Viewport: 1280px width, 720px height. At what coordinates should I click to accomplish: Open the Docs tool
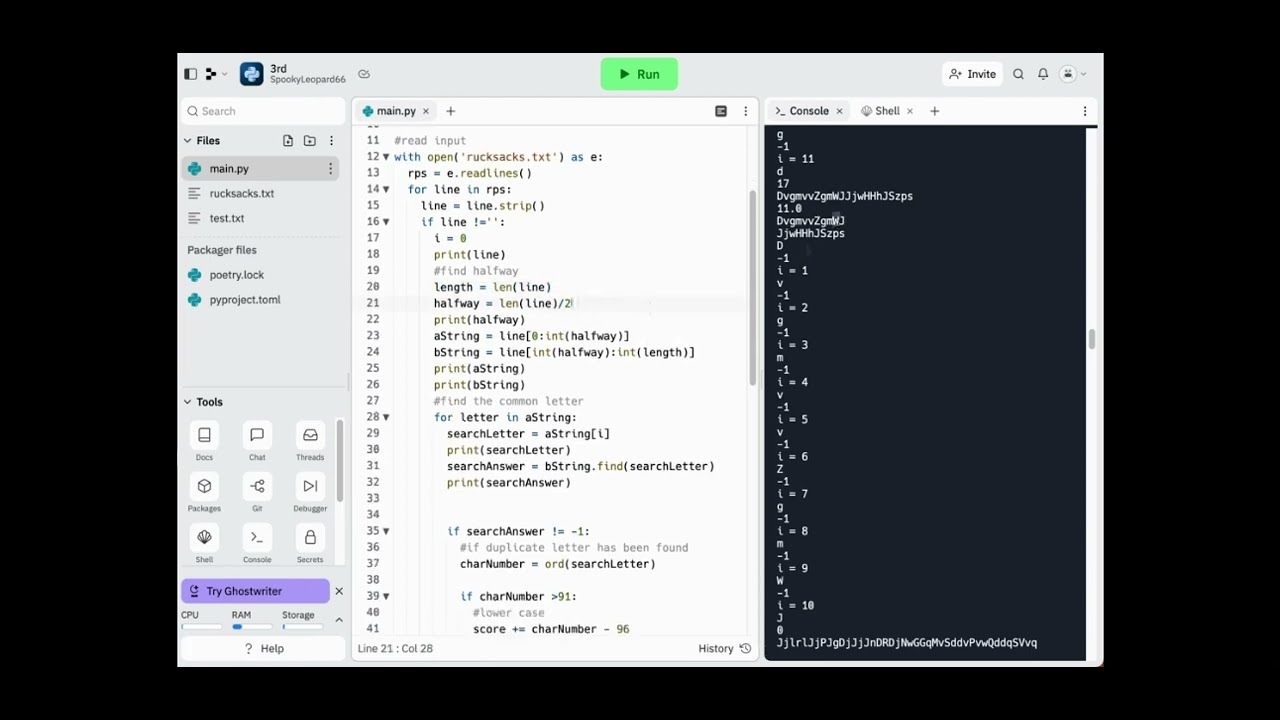point(204,441)
